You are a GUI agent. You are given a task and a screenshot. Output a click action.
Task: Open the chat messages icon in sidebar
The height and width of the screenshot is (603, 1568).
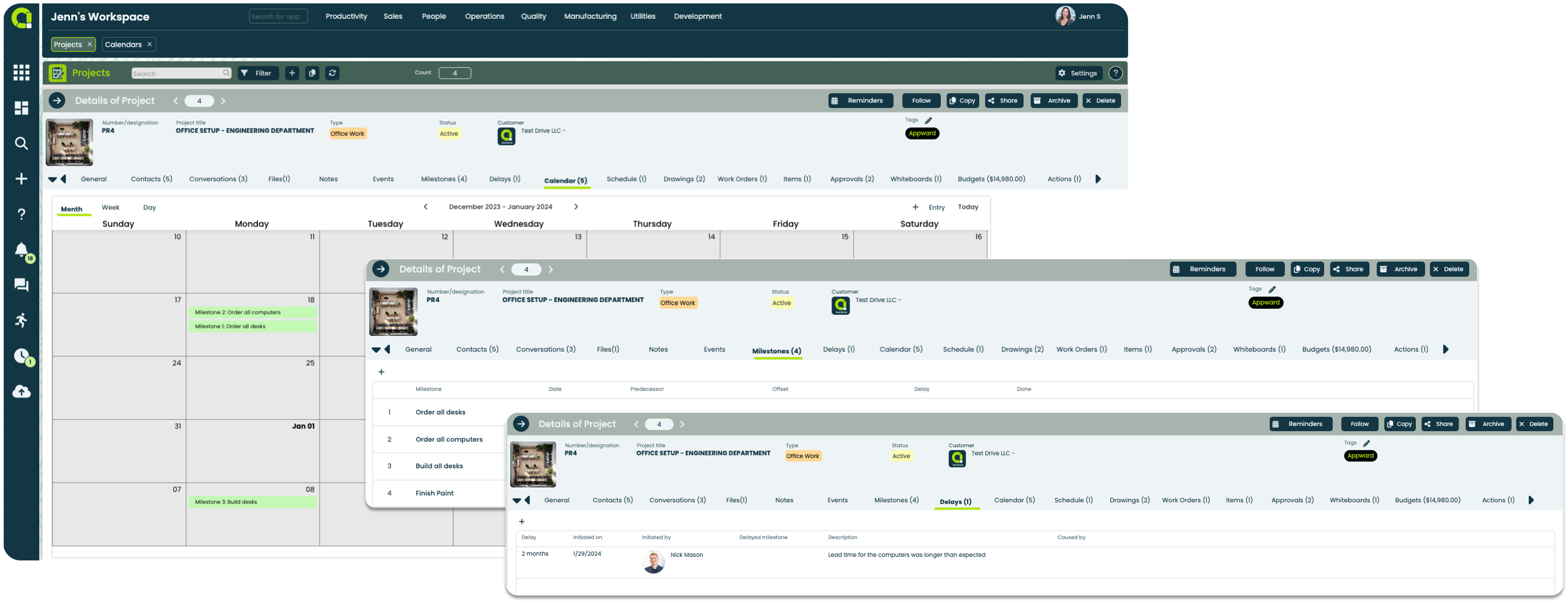[21, 285]
